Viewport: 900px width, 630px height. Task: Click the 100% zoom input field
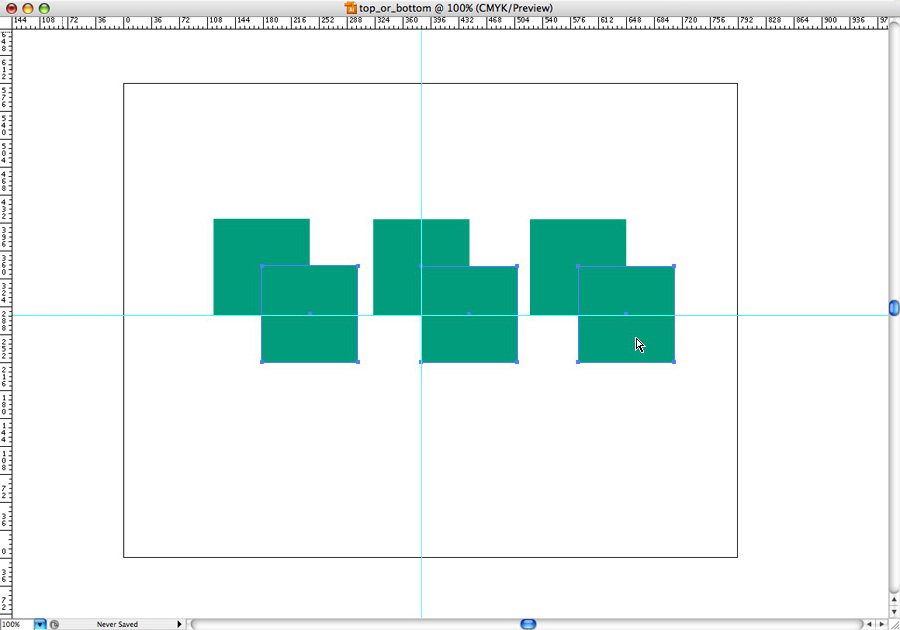pyautogui.click(x=16, y=624)
